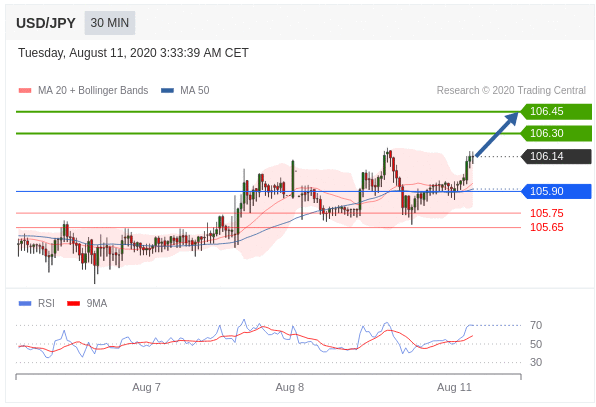This screenshot has width=596, height=407.
Task: Click the red 9MA legend swatch
Action: [x=73, y=303]
